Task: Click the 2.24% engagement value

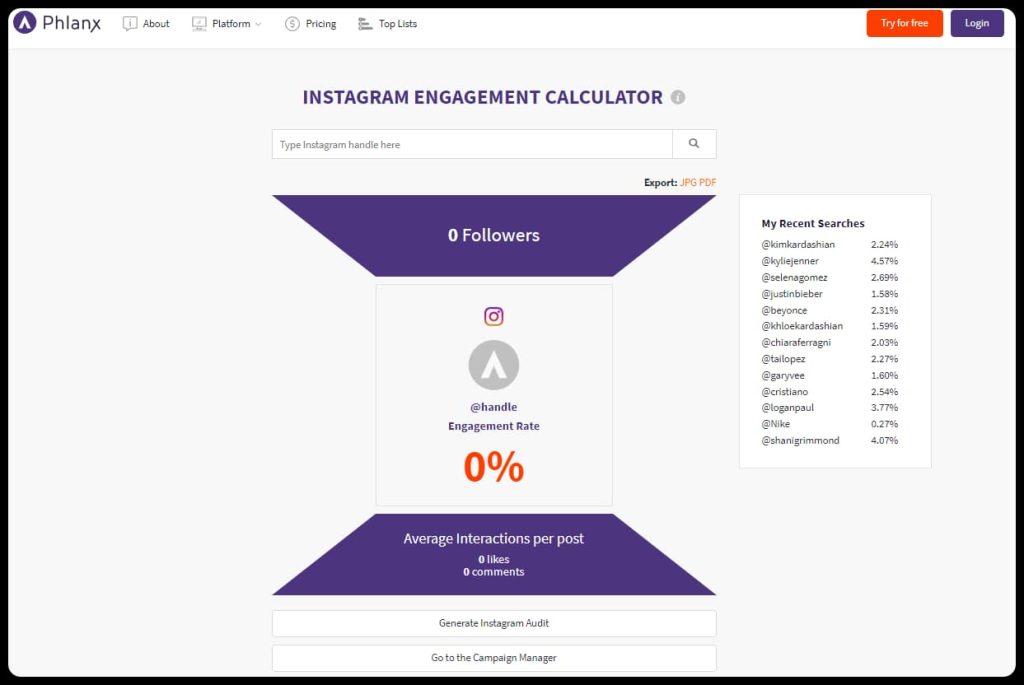Action: (x=884, y=244)
